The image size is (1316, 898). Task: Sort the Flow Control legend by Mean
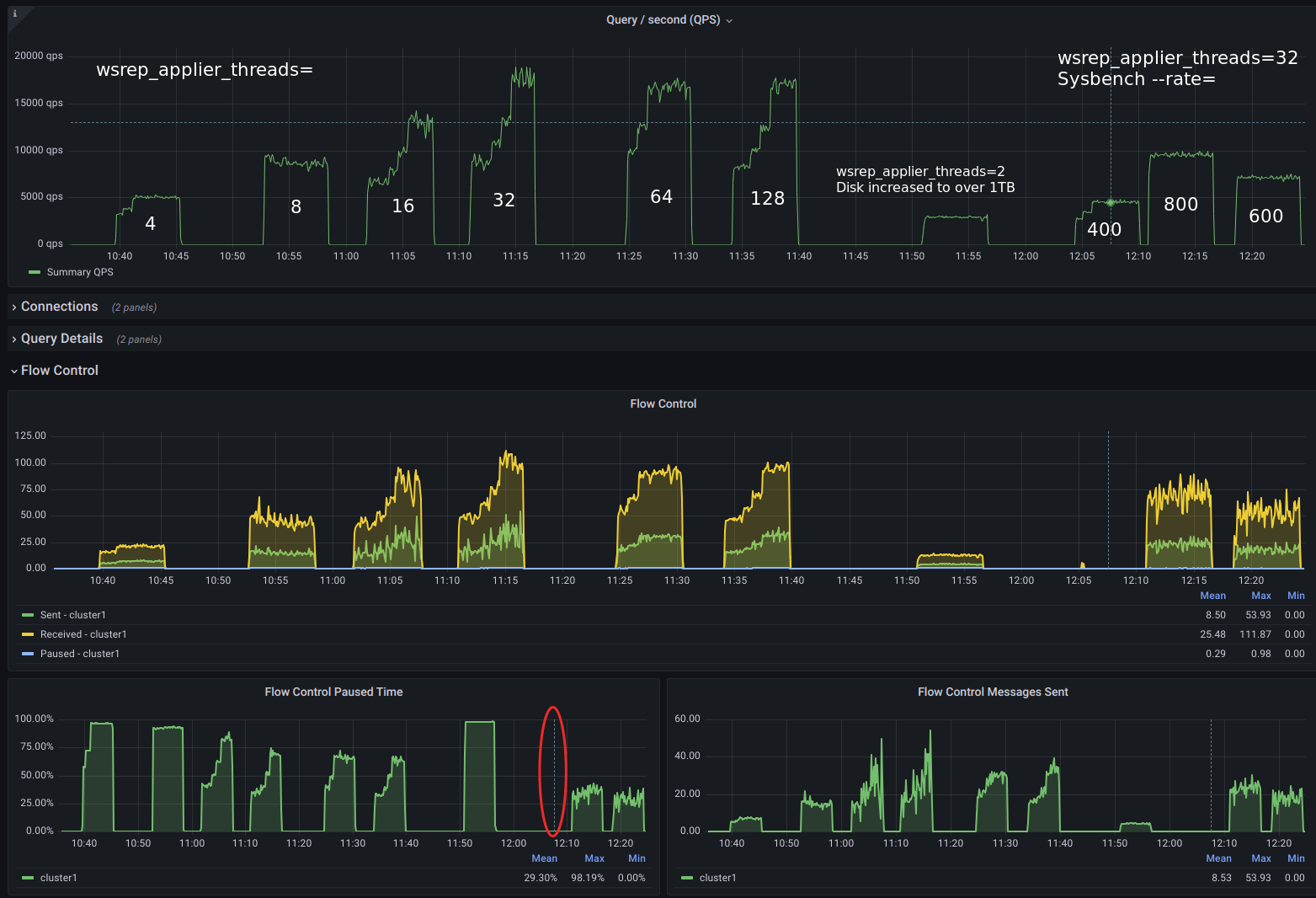(x=1212, y=596)
